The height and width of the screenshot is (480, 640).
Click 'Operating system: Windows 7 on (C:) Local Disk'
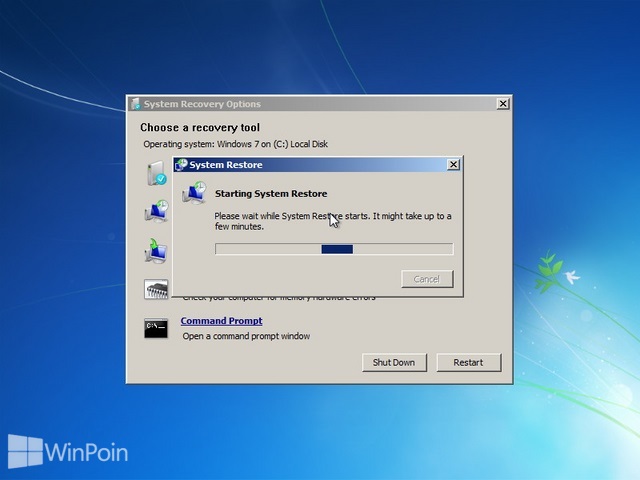coord(236,144)
